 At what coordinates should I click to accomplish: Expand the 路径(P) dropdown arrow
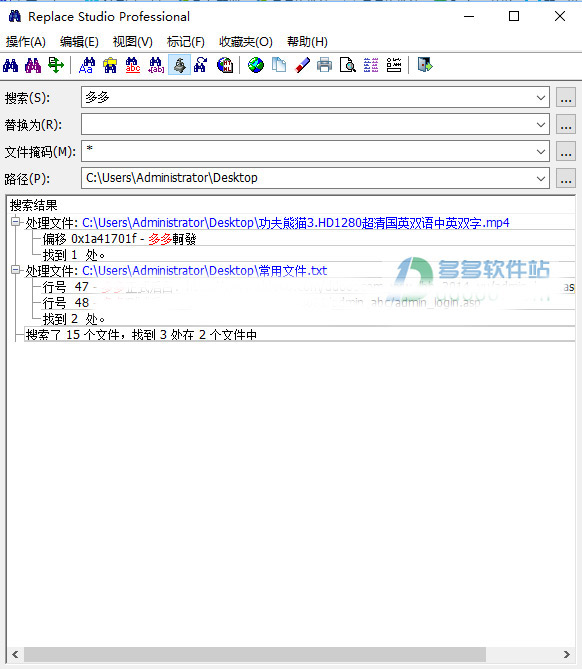pyautogui.click(x=541, y=178)
